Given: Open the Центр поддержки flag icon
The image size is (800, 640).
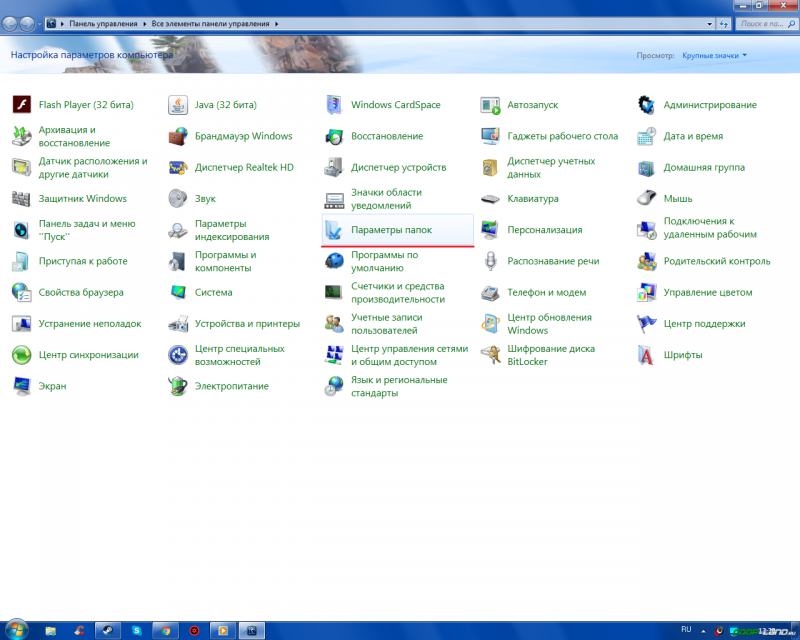Looking at the screenshot, I should pos(646,324).
